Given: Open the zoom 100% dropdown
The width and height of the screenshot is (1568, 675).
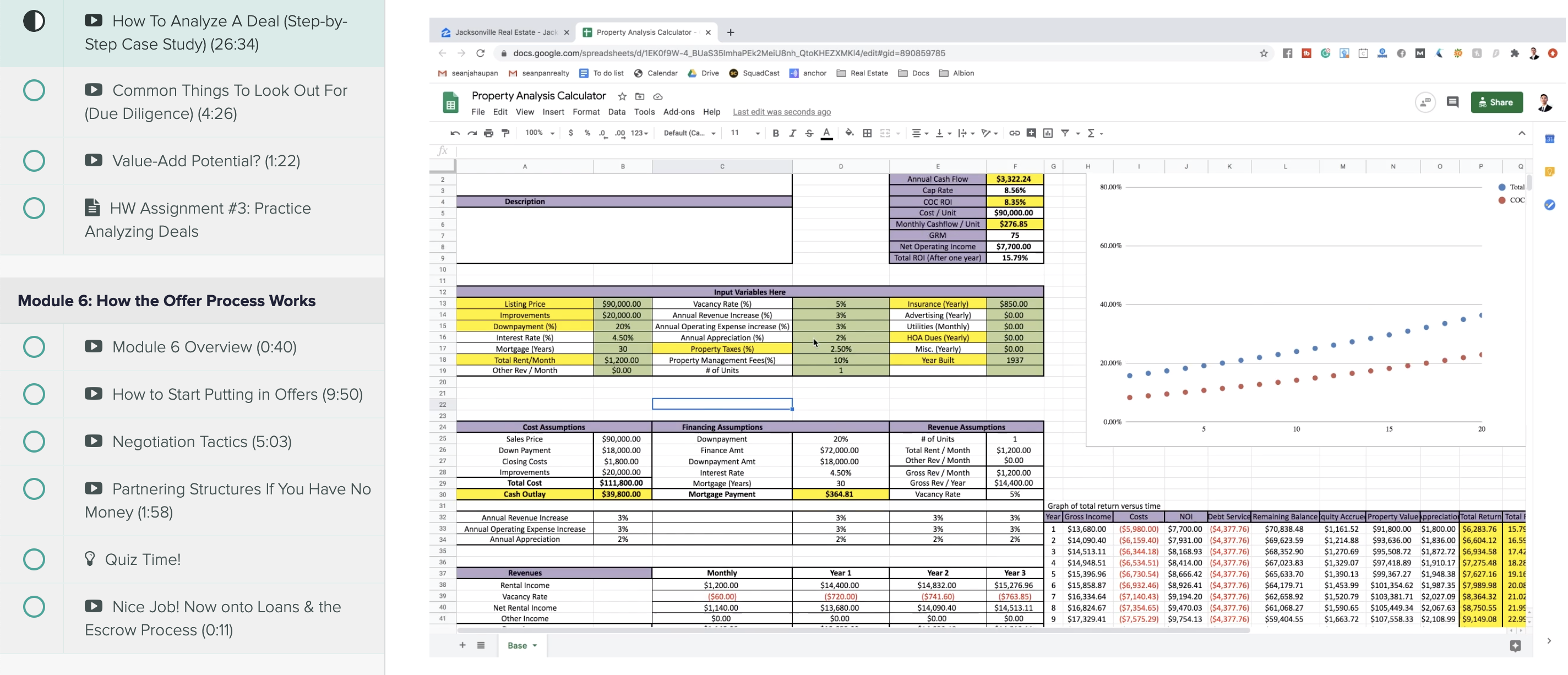Looking at the screenshot, I should (540, 133).
